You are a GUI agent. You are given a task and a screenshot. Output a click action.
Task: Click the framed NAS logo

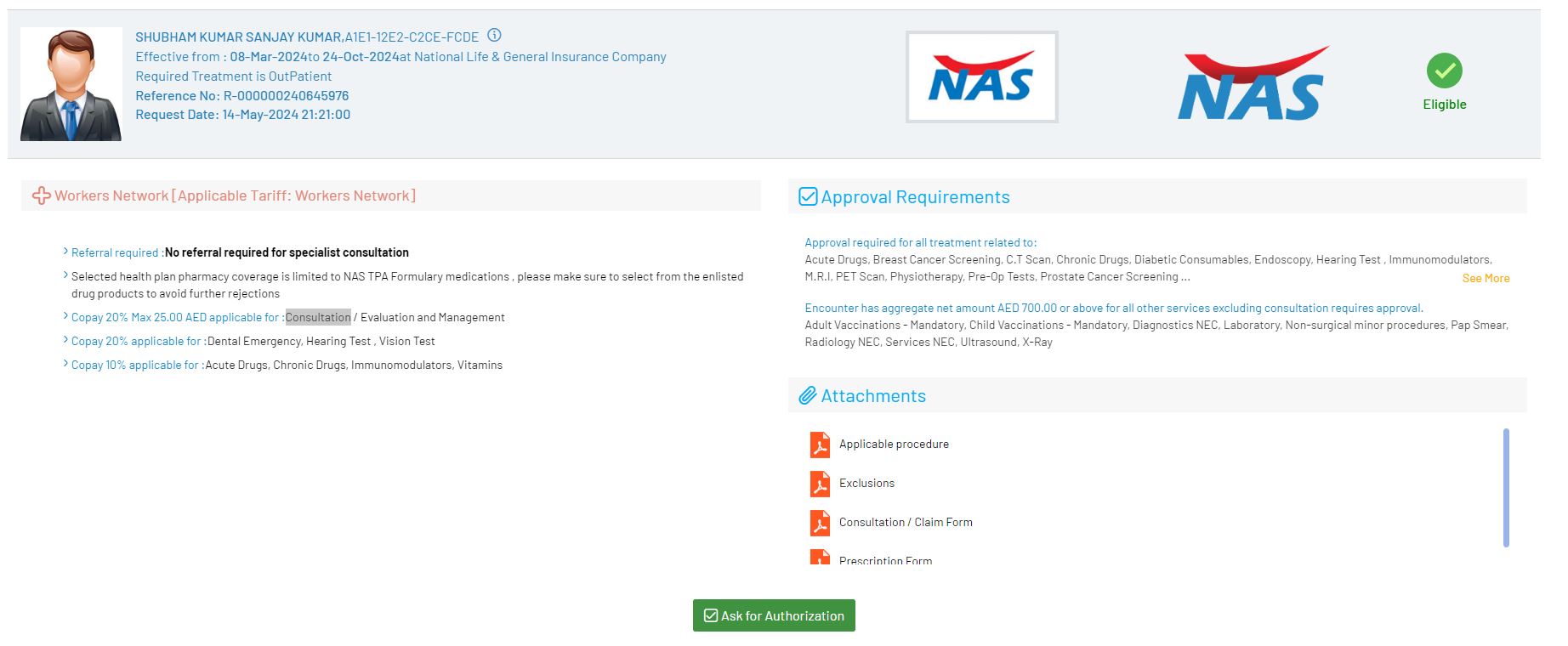(982, 77)
